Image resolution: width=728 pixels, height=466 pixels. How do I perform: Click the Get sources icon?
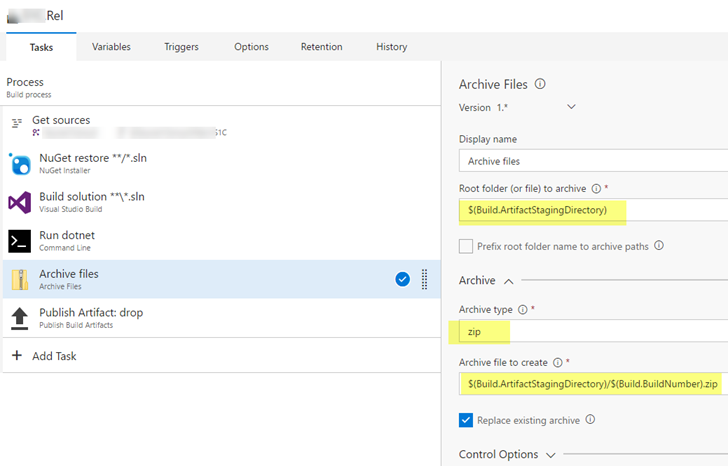[x=16, y=123]
